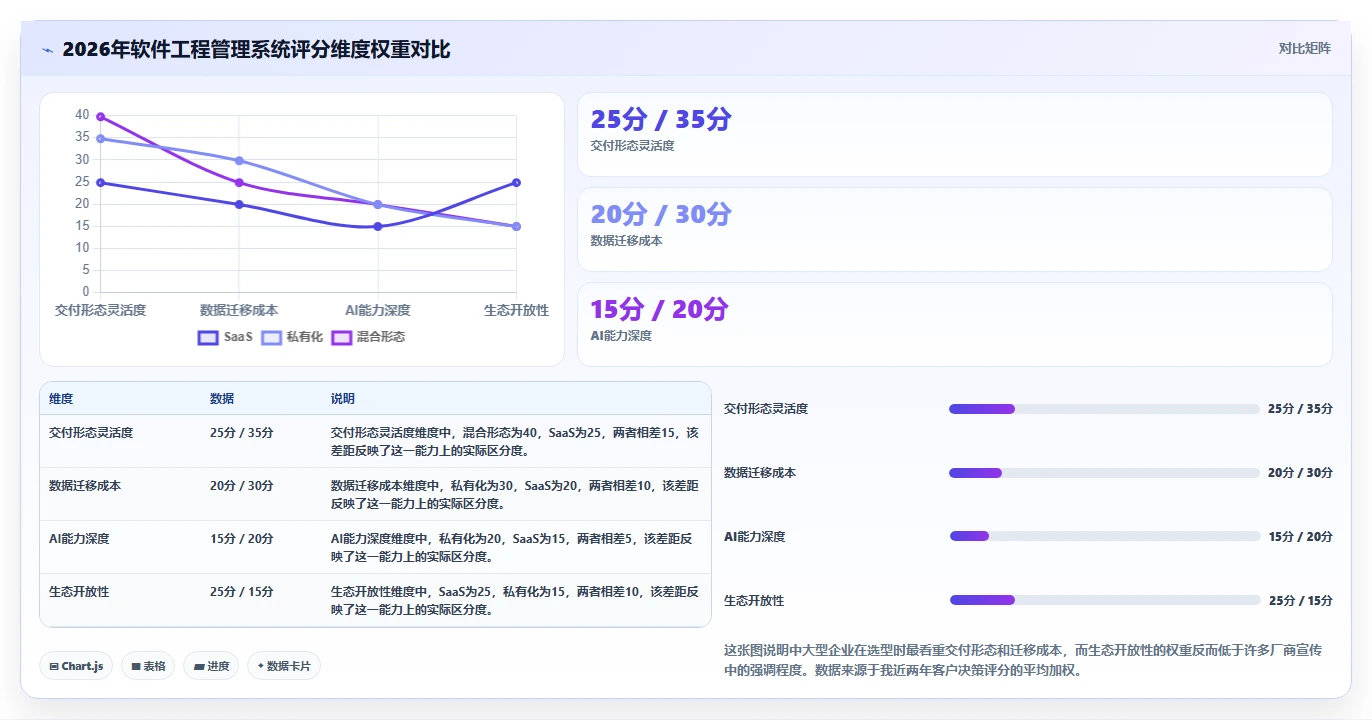This screenshot has height=720, width=1372.
Task: Click the 说明 table column header
Action: coord(343,398)
